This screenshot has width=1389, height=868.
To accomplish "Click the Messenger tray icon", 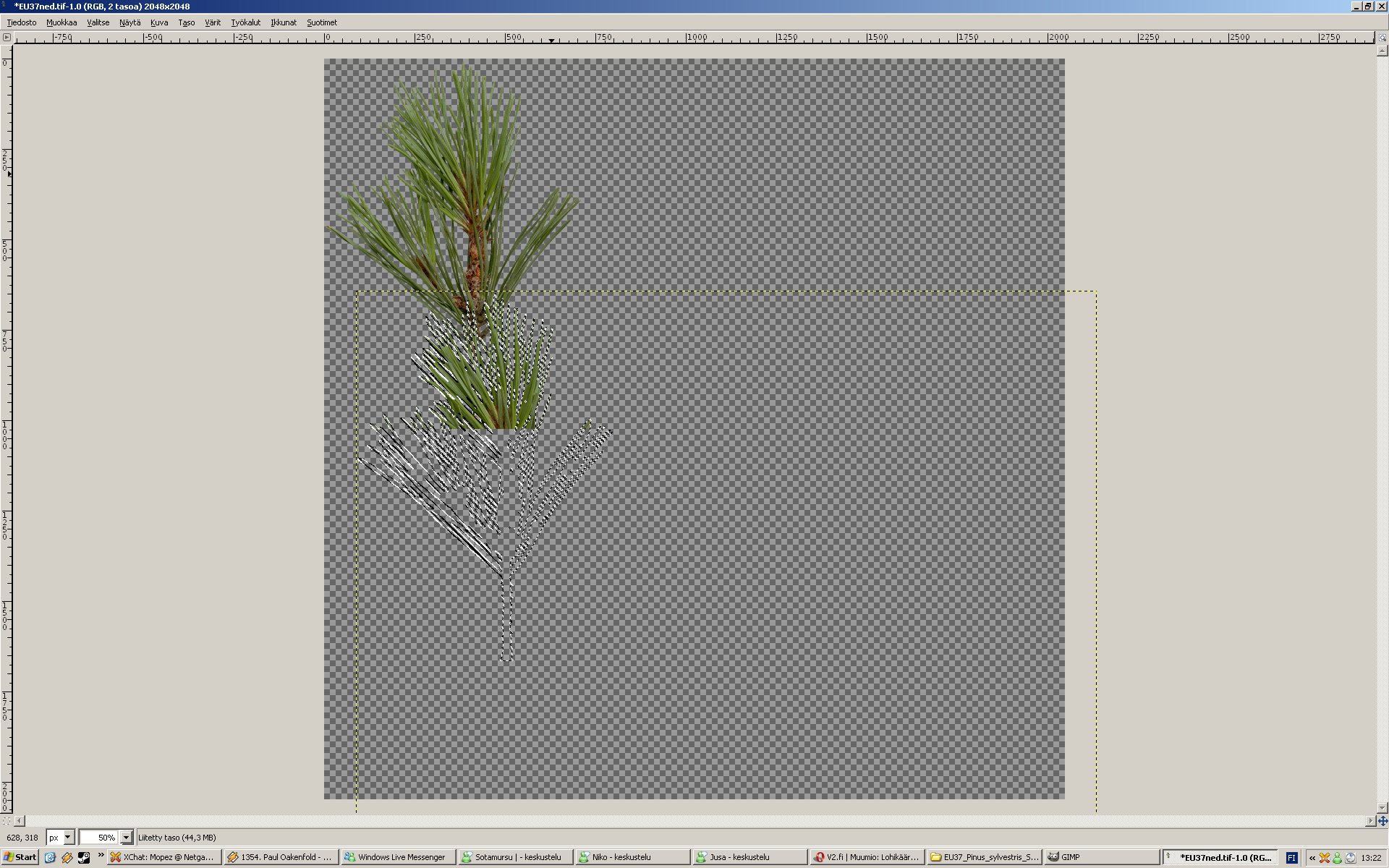I will [x=1338, y=857].
